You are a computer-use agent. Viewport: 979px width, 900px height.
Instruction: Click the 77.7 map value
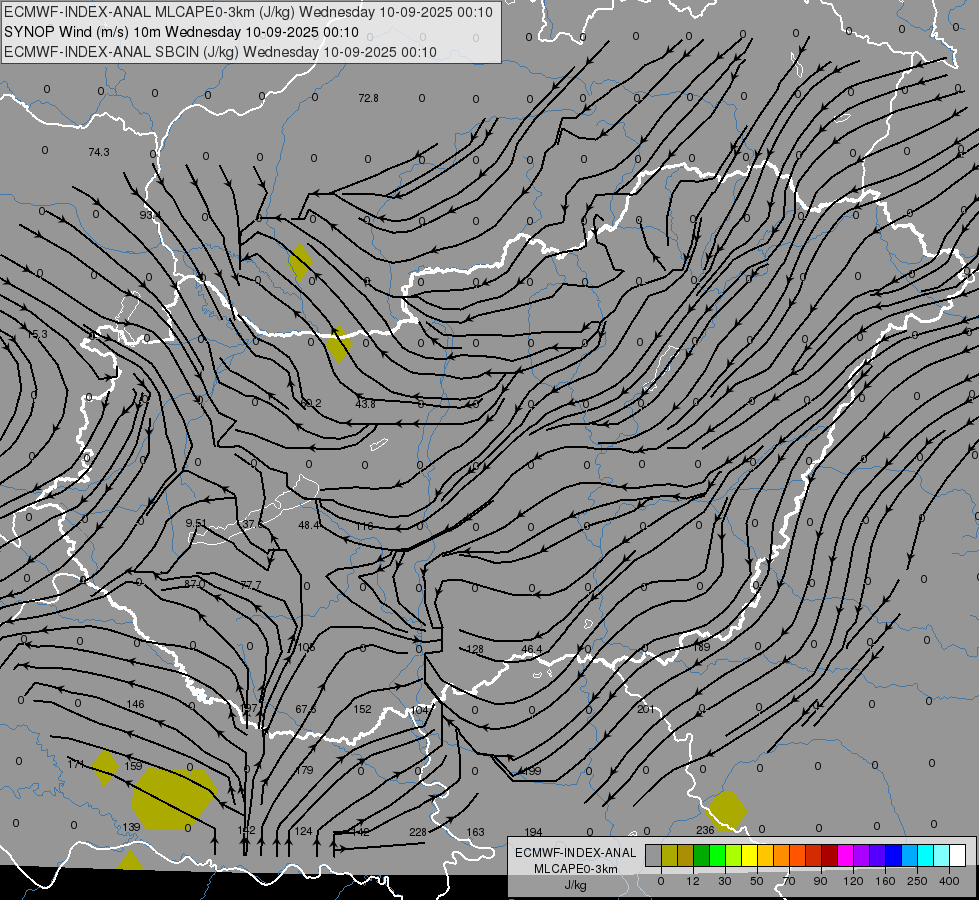point(250,585)
